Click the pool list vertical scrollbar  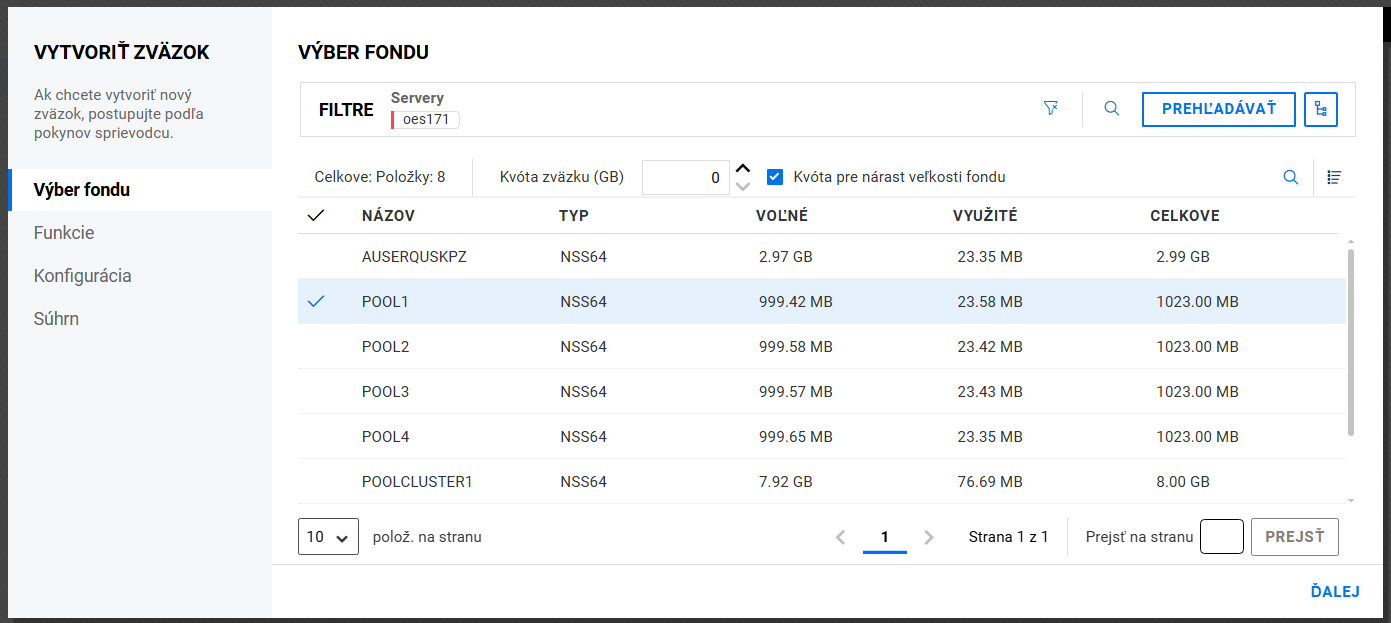click(x=1351, y=340)
